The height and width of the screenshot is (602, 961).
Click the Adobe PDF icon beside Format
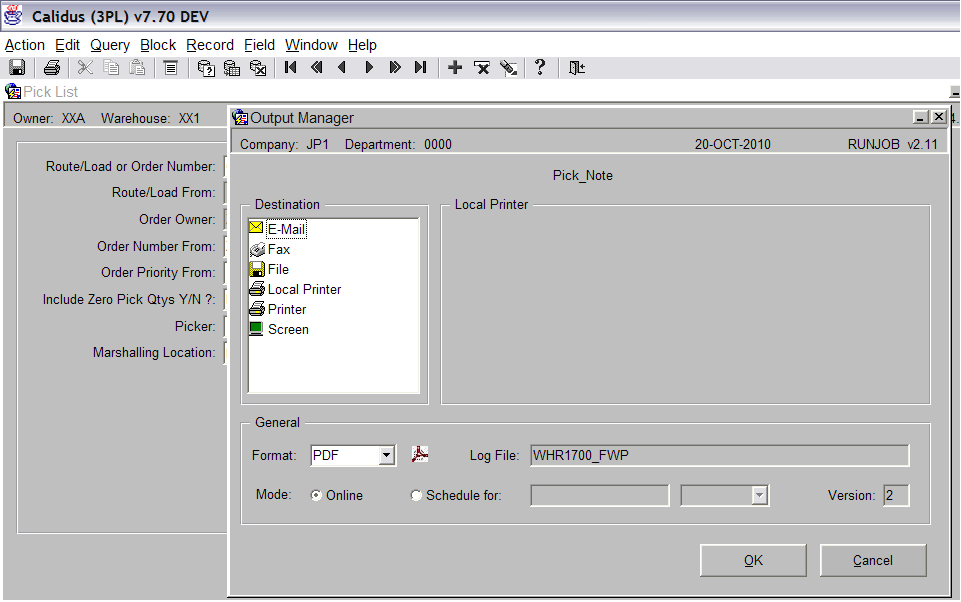point(420,454)
